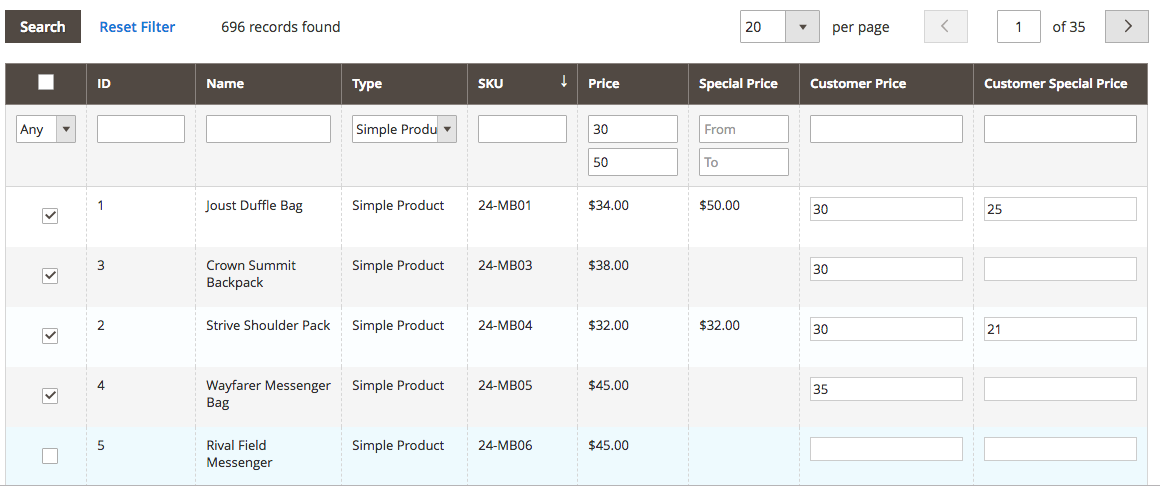Screen dimensions: 1160x486
Task: Sort by the Type column header
Action: pyautogui.click(x=404, y=84)
